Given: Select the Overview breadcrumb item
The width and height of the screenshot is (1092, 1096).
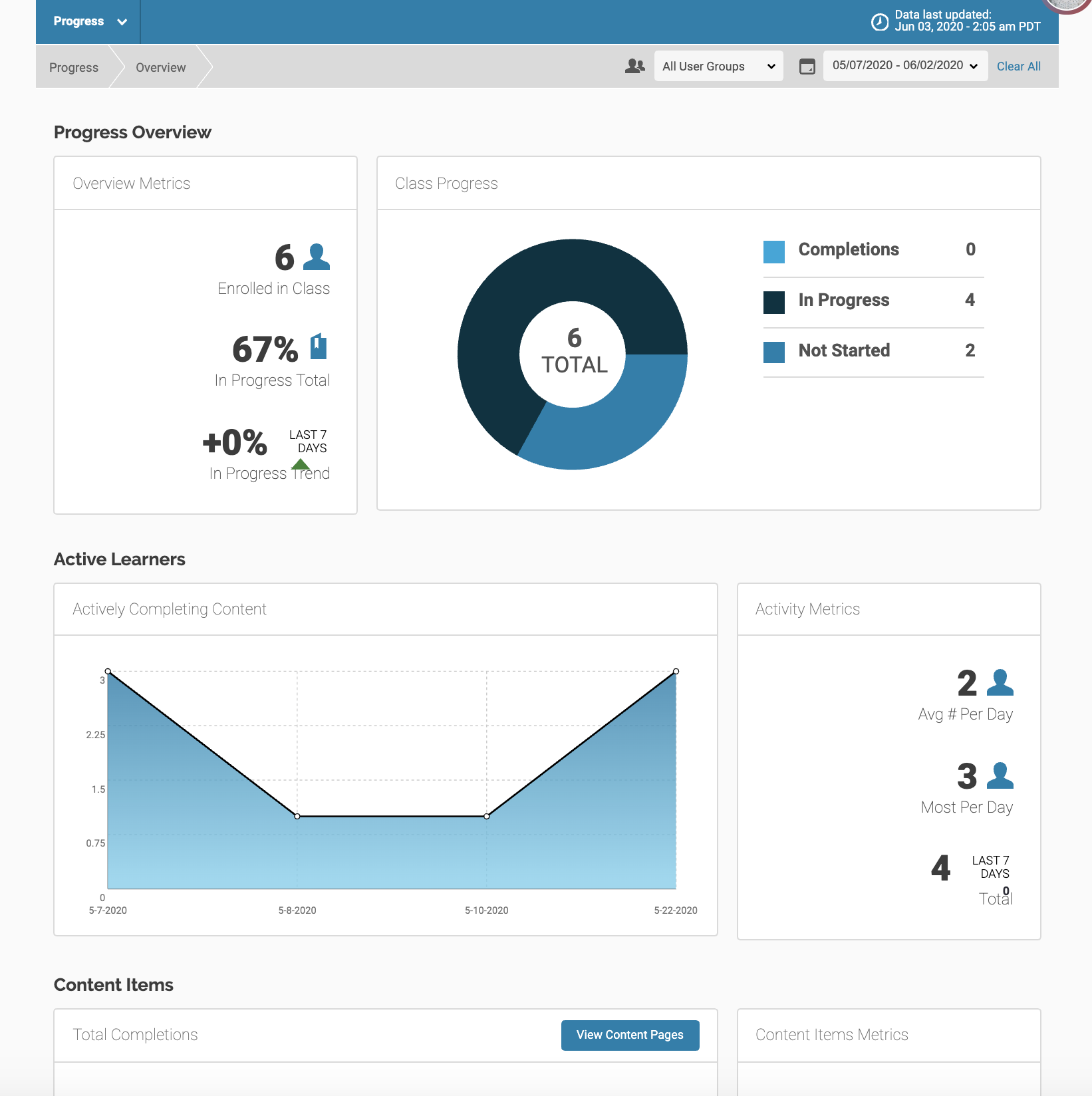Looking at the screenshot, I should (160, 68).
